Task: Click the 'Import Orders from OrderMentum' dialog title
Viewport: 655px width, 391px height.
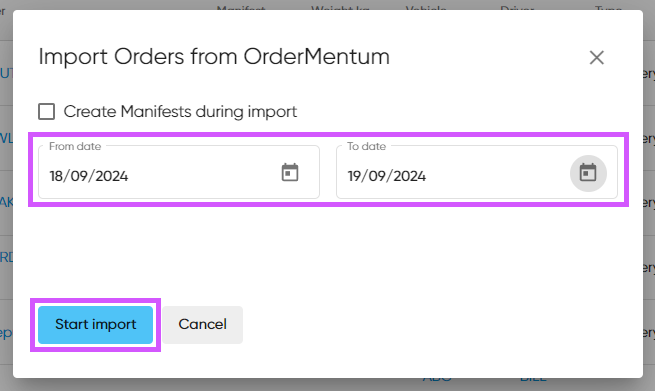Action: 214,56
